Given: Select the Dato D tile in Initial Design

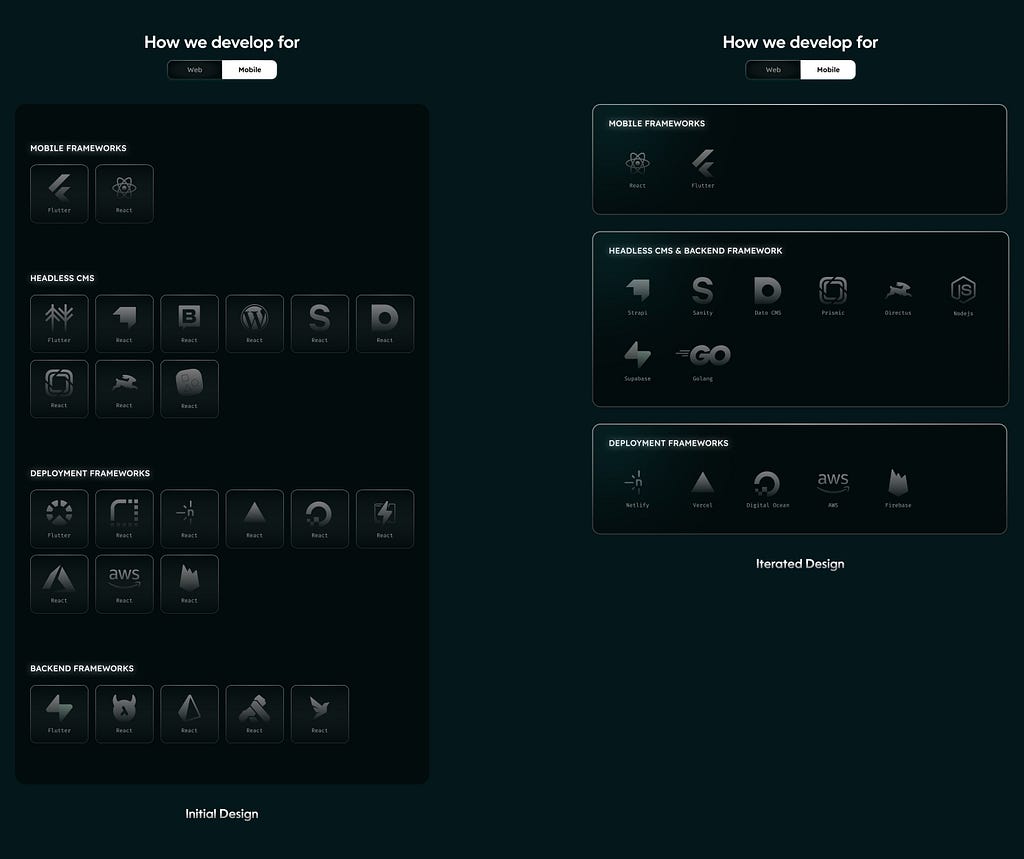Looking at the screenshot, I should point(385,323).
